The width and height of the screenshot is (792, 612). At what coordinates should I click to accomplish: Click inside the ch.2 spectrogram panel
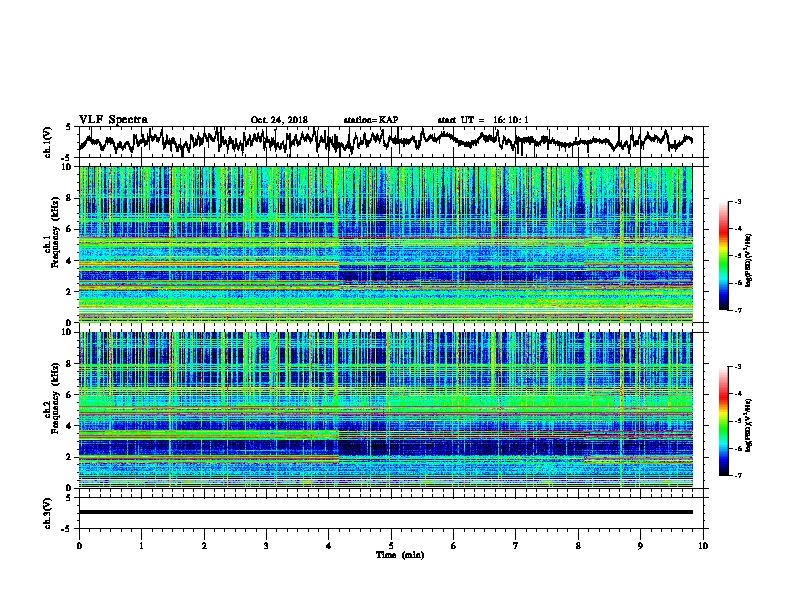click(385, 410)
